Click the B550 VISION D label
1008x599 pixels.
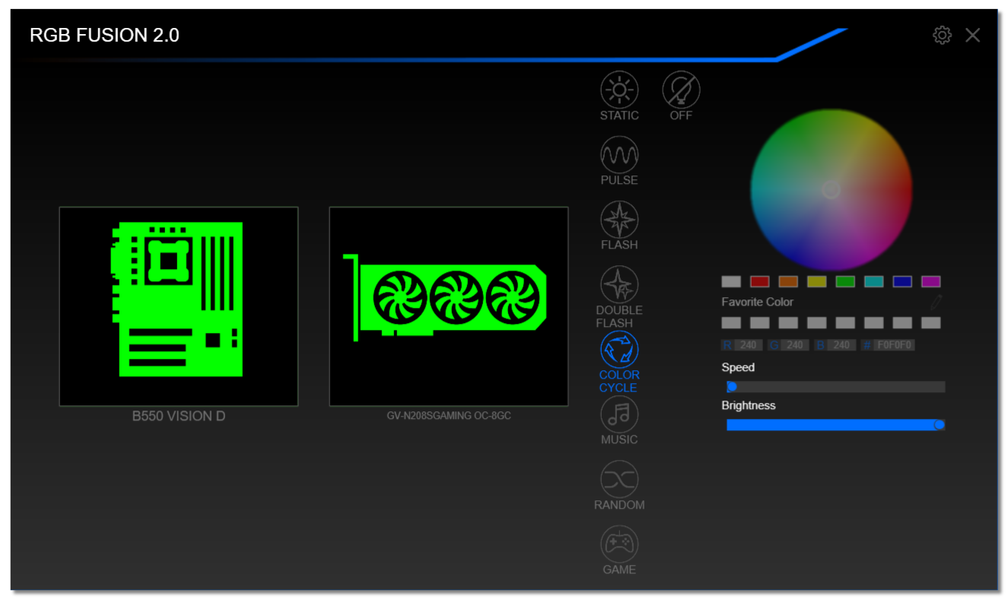point(179,416)
